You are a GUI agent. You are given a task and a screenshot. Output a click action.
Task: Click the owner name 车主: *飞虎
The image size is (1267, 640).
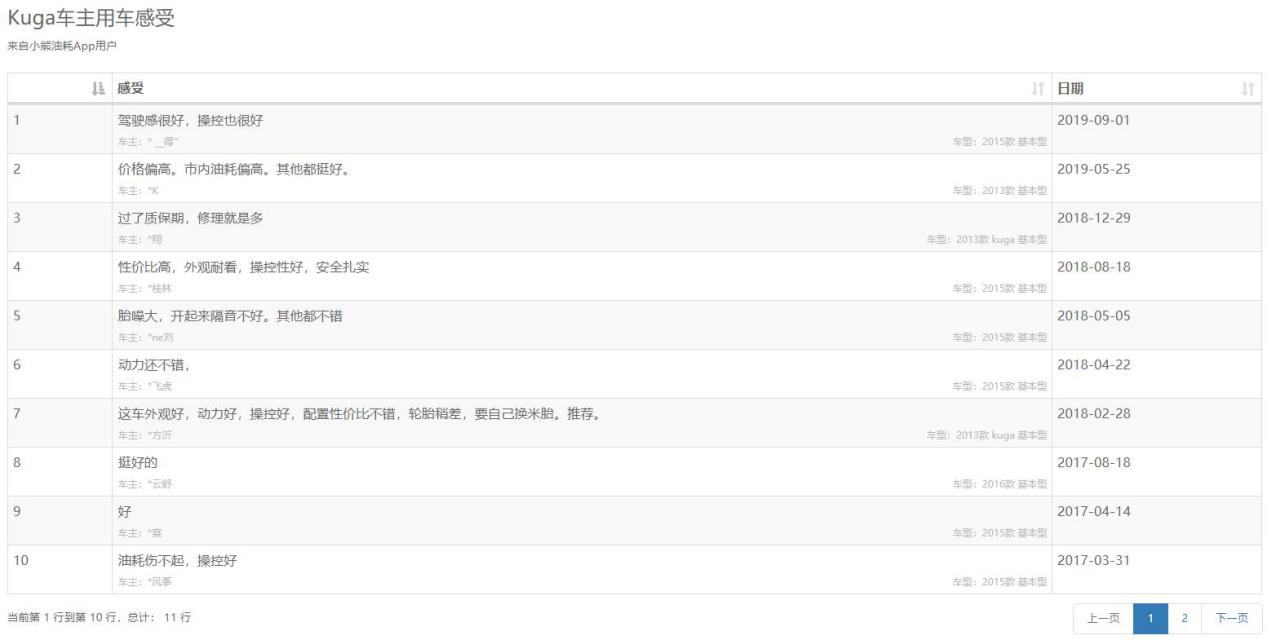[145, 386]
